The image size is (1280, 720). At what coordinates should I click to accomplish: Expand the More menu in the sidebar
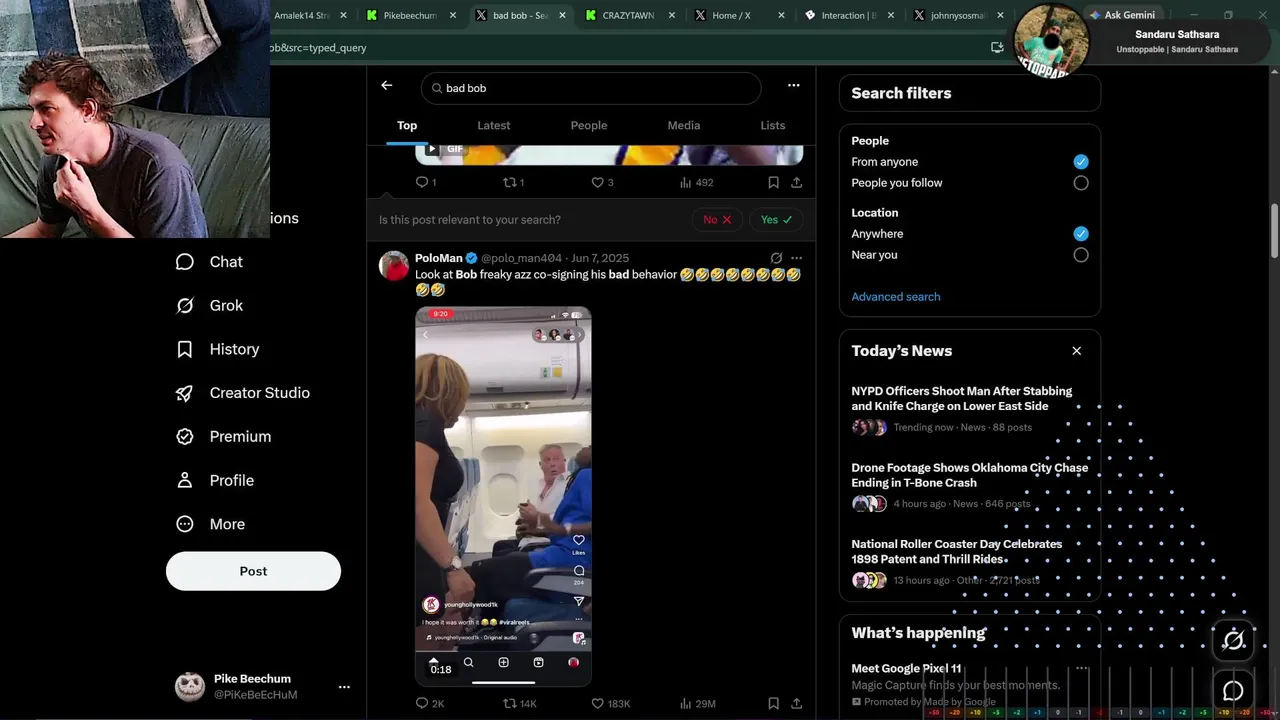pyautogui.click(x=211, y=524)
